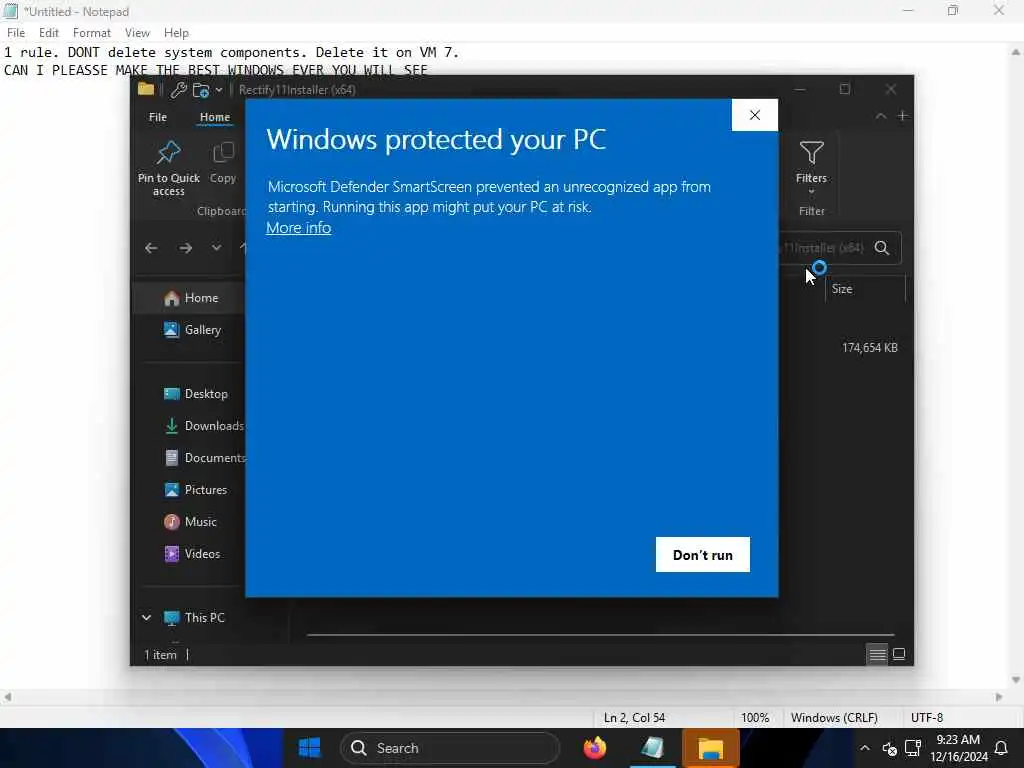Open the Windows Start menu

pyautogui.click(x=310, y=748)
